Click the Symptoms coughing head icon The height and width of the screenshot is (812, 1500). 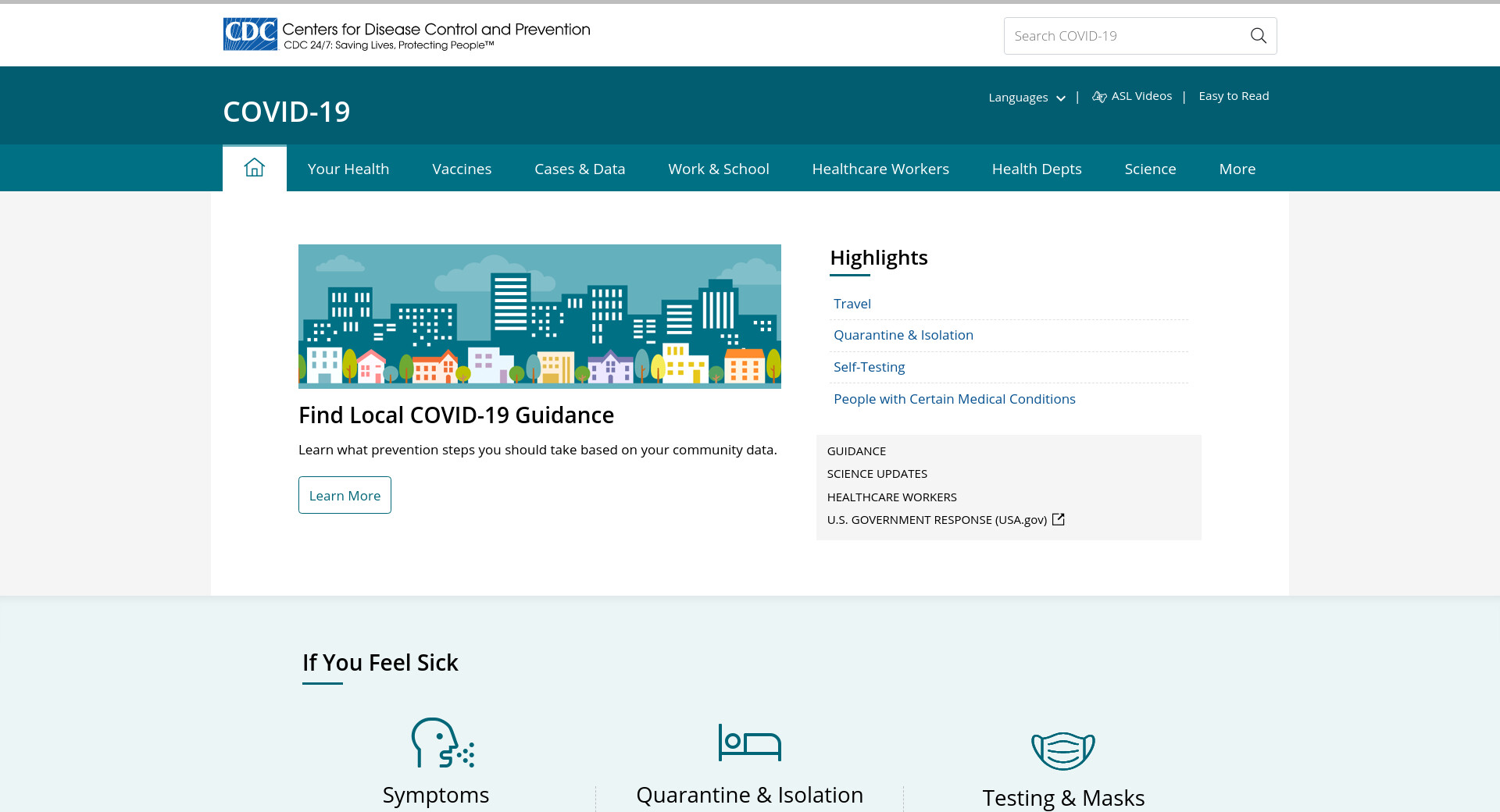pyautogui.click(x=442, y=743)
